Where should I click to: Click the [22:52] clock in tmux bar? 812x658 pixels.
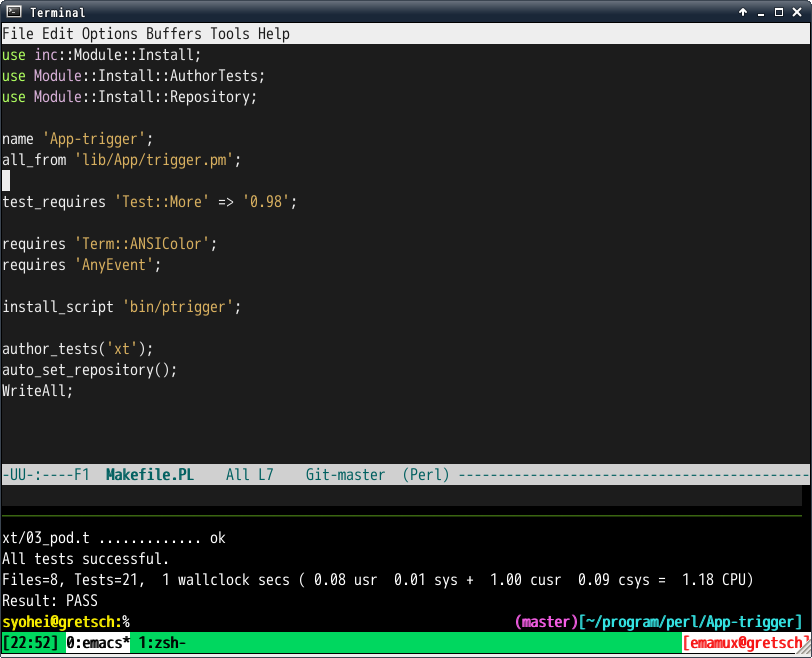pyautogui.click(x=30, y=642)
